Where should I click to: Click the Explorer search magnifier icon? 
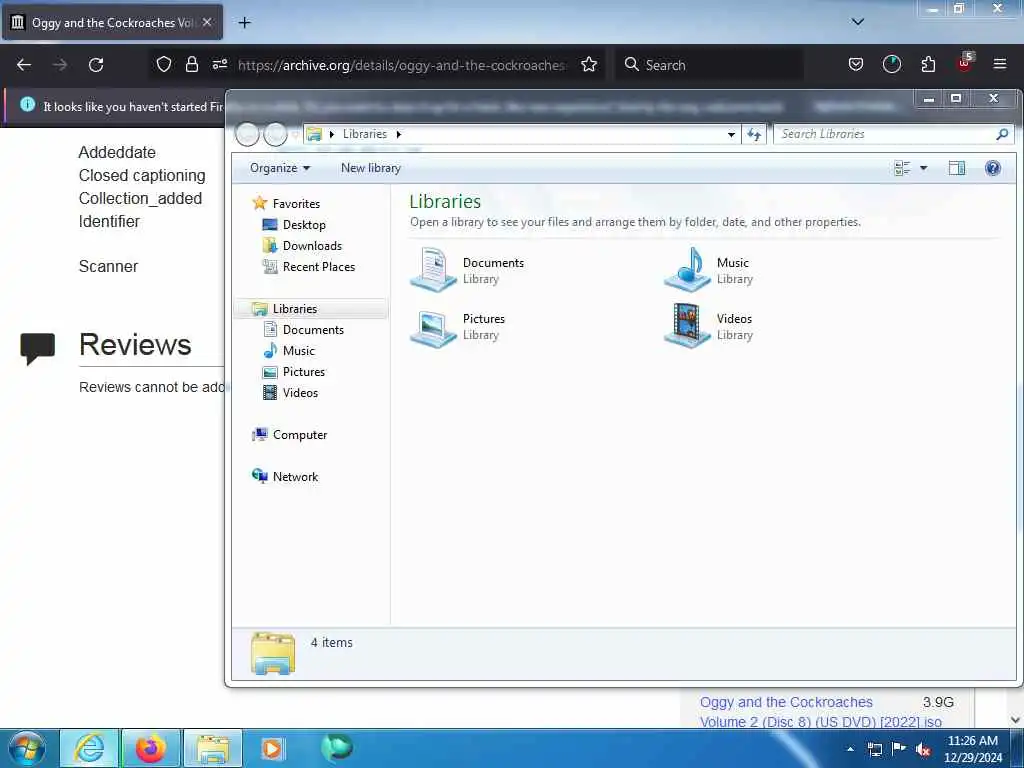[x=1002, y=134]
